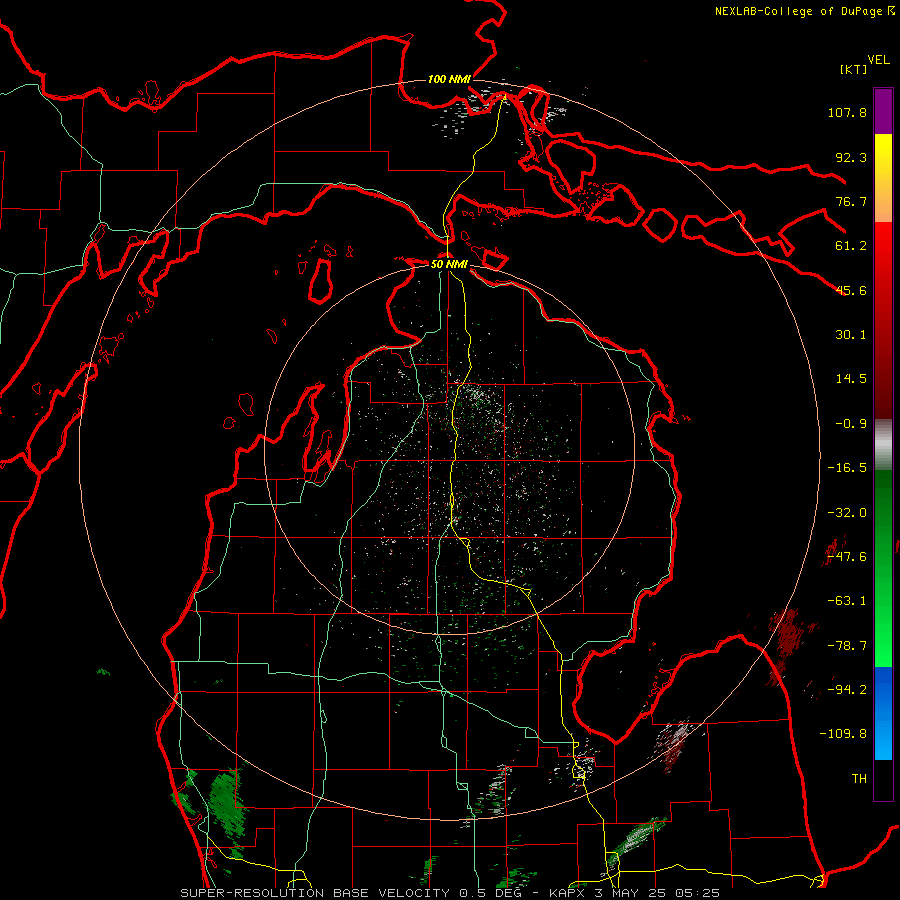Click the 45.6 legend value
The height and width of the screenshot is (900, 900).
click(851, 290)
